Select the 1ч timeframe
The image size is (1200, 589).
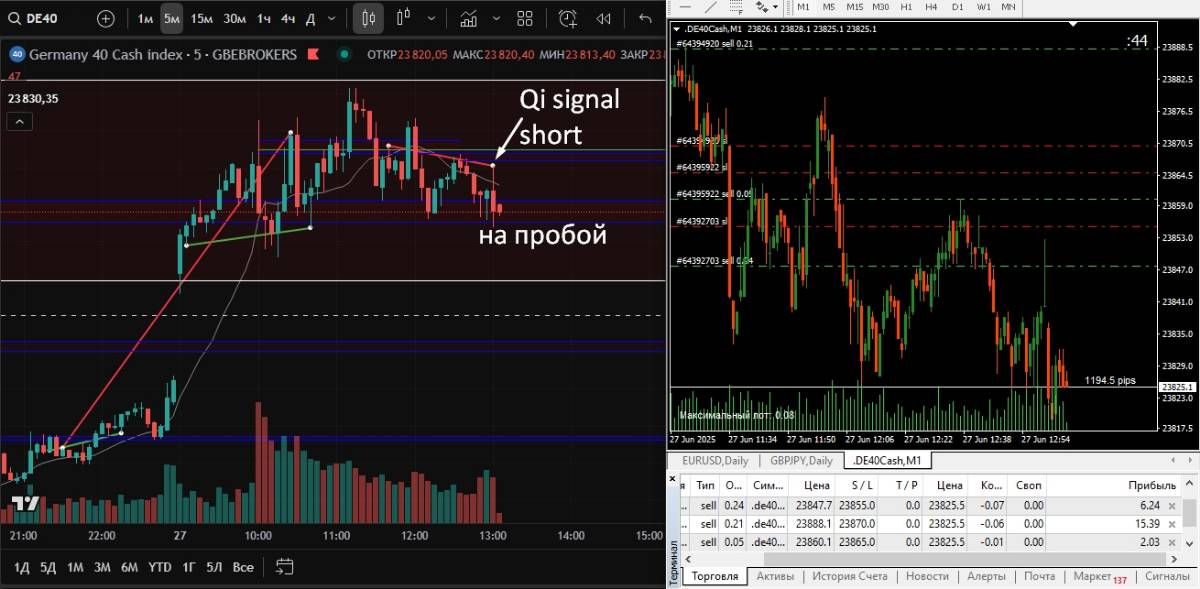[264, 18]
